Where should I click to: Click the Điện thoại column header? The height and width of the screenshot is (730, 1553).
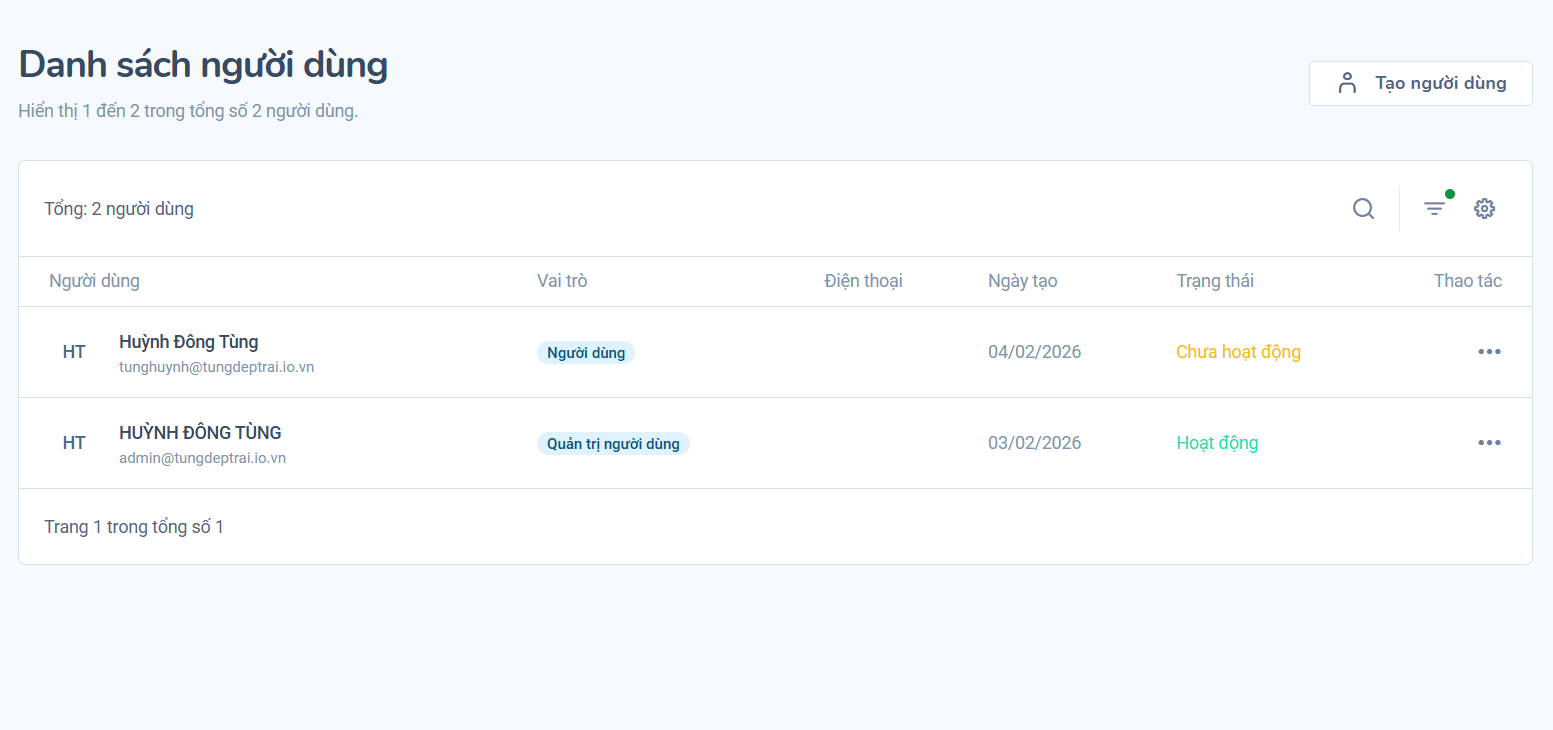coord(863,281)
